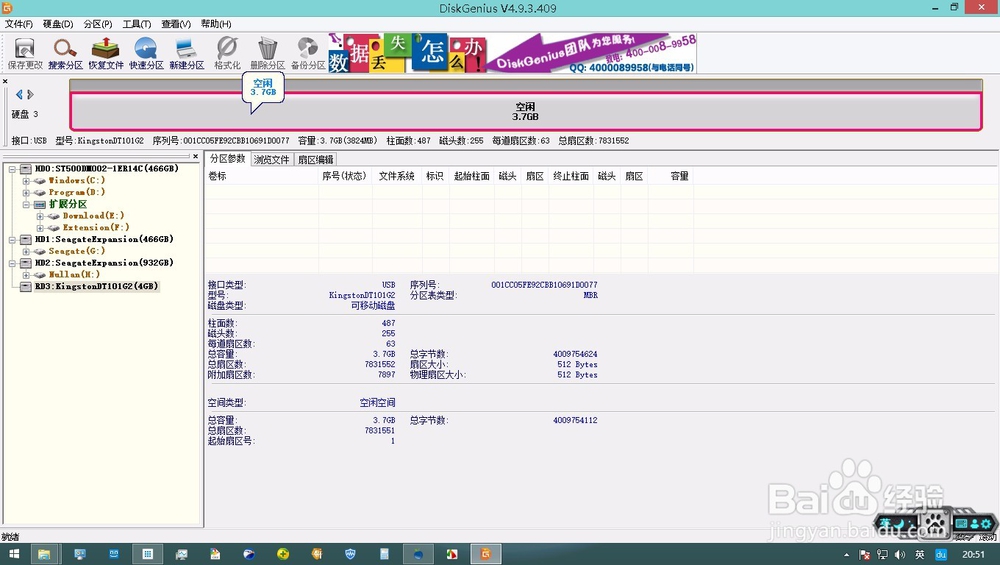This screenshot has height=565, width=1000.
Task: Go to next disk with right arrow
Action: click(30, 94)
